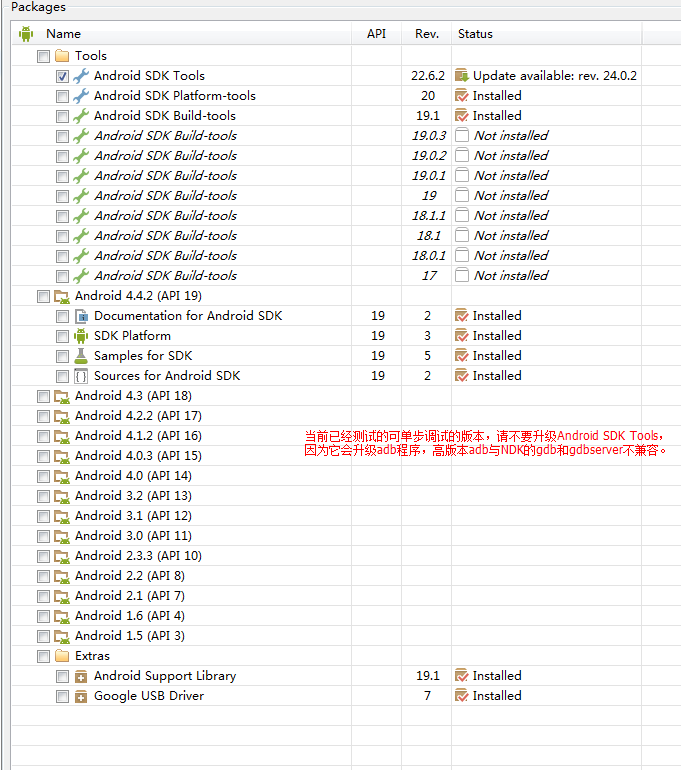Uncheck the Android SDK Tools checkbox

click(62, 76)
